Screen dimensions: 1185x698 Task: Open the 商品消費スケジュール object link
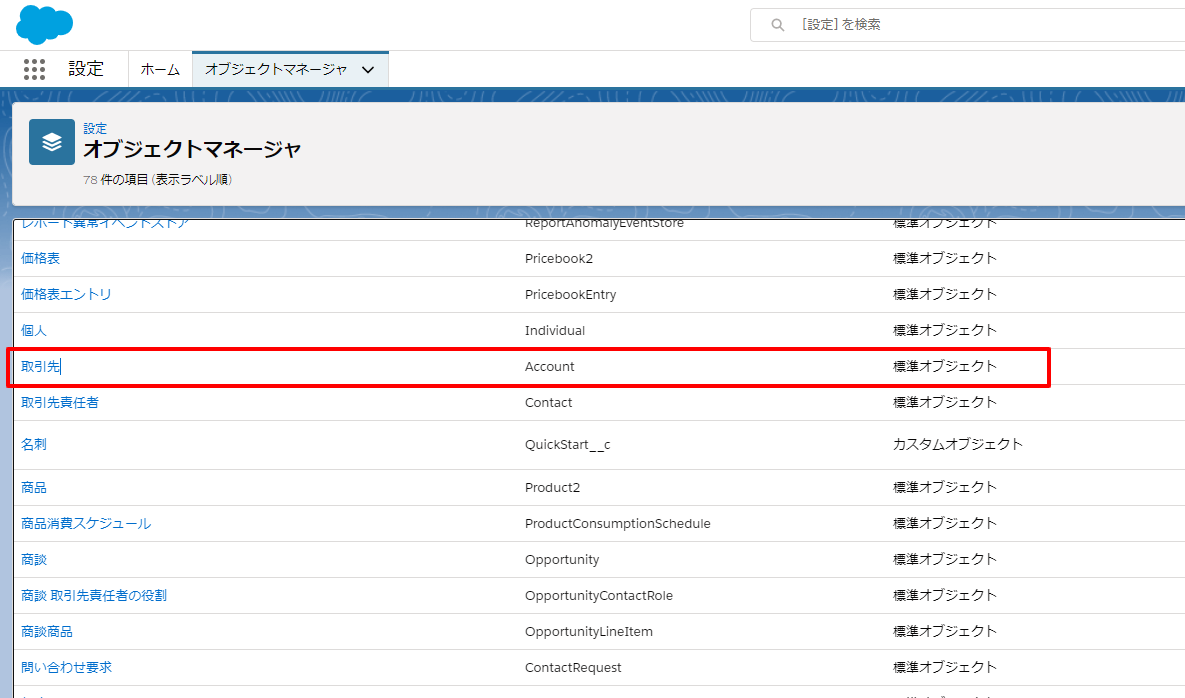86,524
